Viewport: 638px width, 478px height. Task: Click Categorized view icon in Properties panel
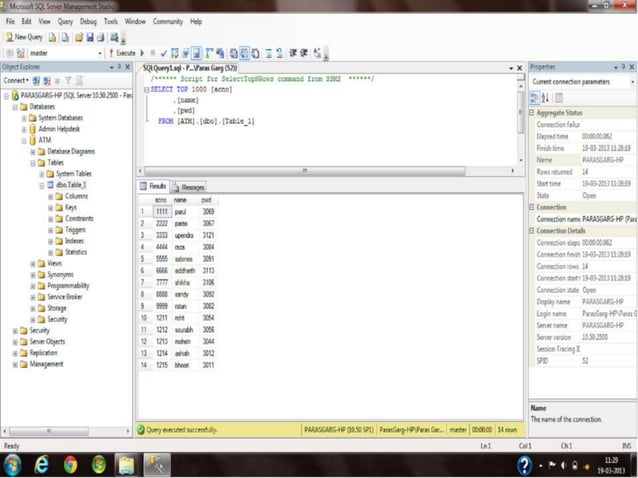[x=535, y=98]
